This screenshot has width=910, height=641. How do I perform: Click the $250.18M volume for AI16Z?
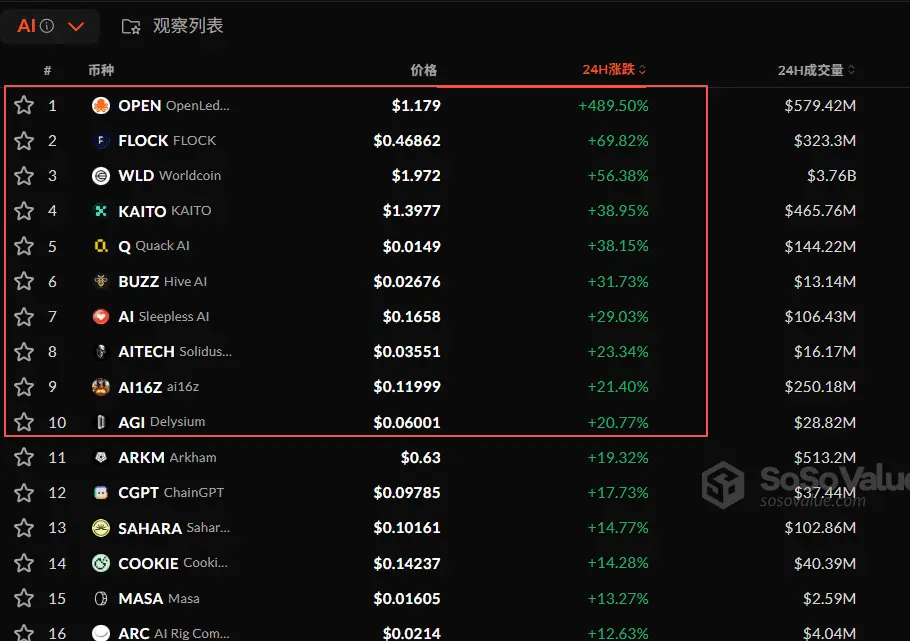tap(820, 387)
